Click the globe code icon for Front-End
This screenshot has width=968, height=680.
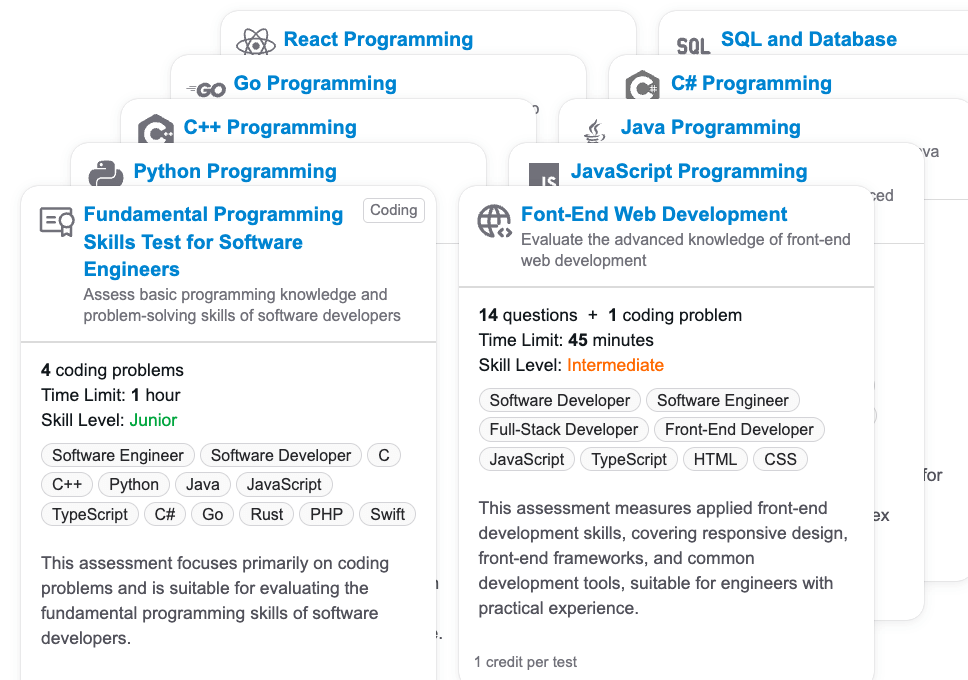coord(494,221)
